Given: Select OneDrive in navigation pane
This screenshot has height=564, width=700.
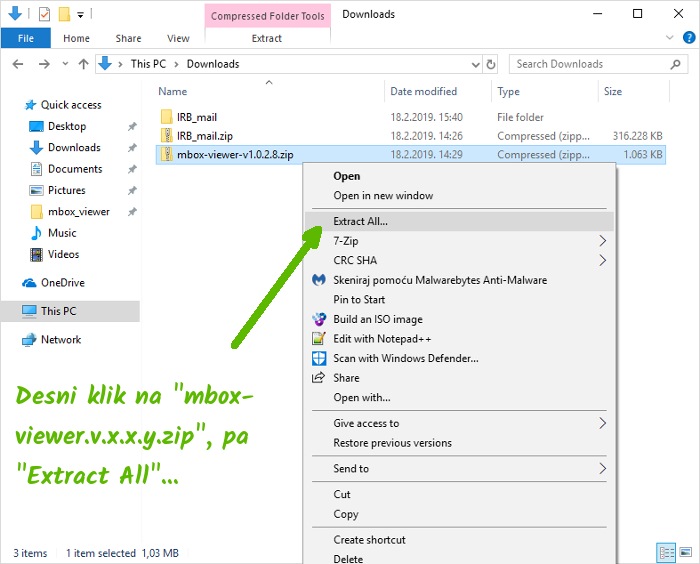Looking at the screenshot, I should (x=62, y=283).
